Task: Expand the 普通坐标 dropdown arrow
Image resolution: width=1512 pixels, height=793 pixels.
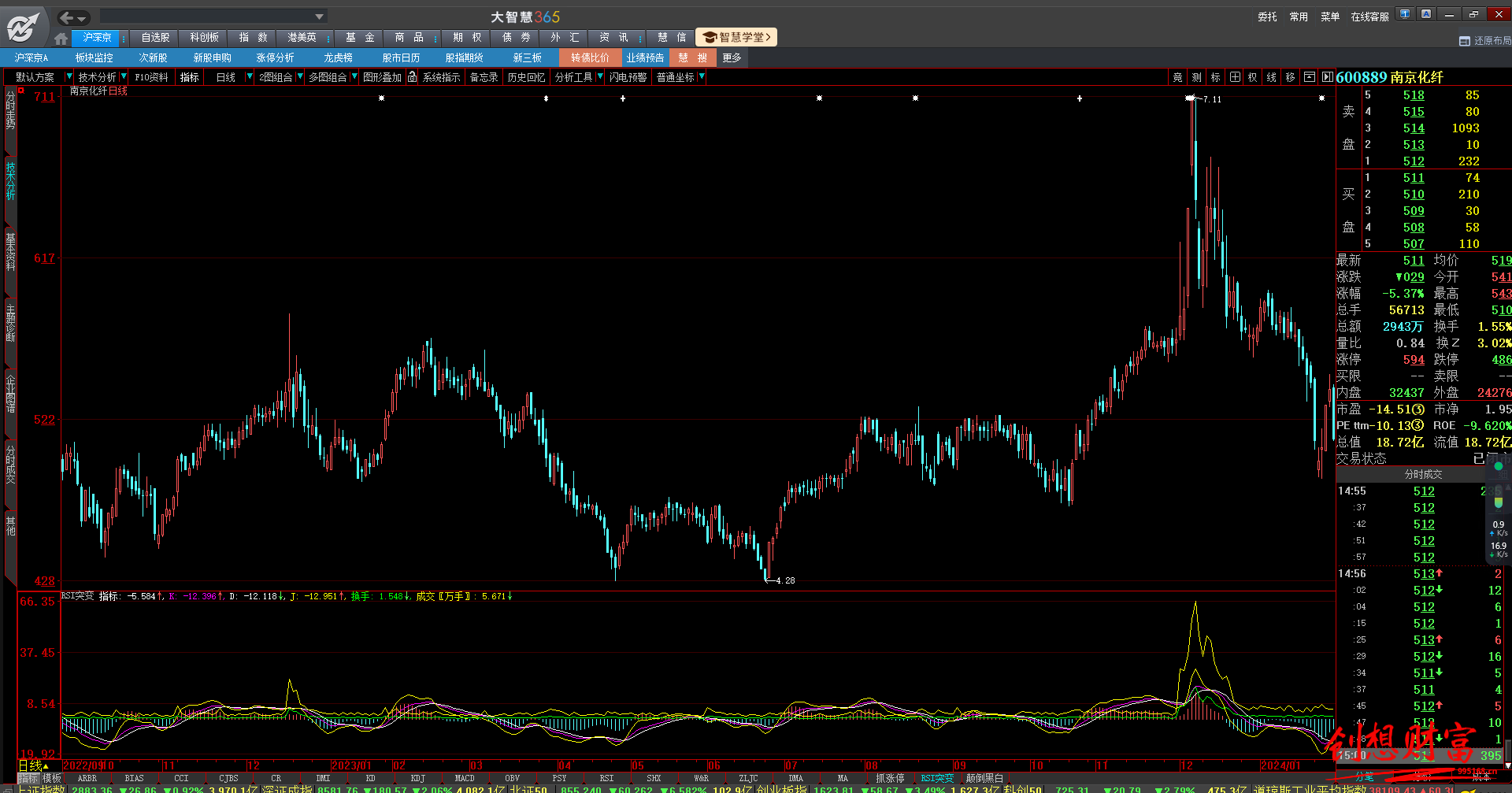Action: (x=701, y=76)
